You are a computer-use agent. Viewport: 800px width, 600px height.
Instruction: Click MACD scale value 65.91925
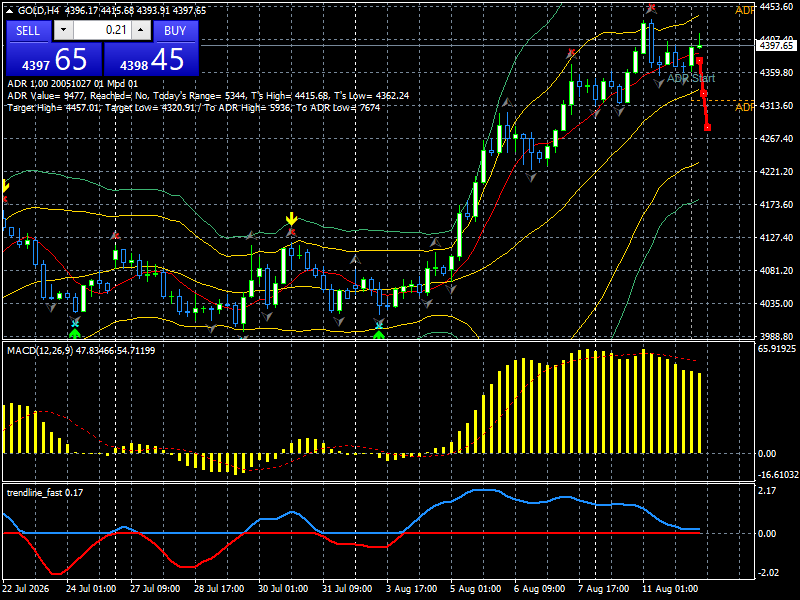(777, 349)
